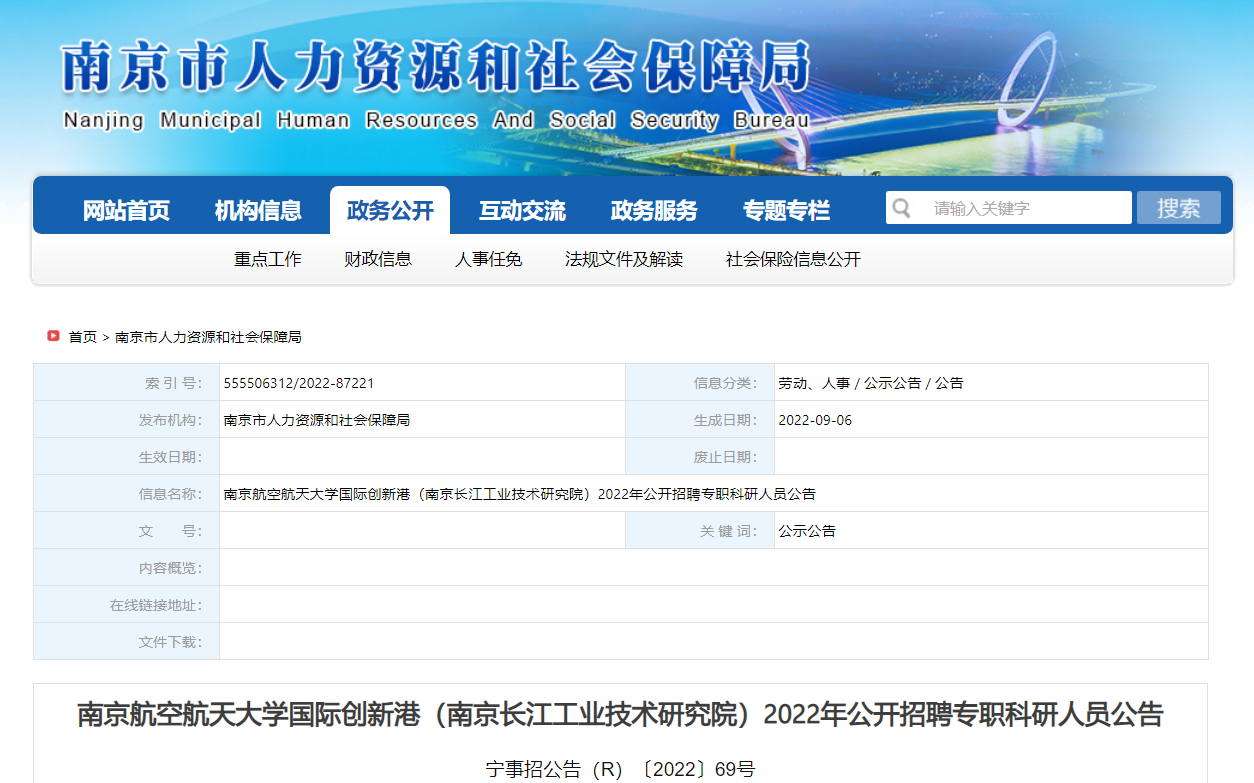Click the red breadcrumb arrow icon

coord(53,336)
